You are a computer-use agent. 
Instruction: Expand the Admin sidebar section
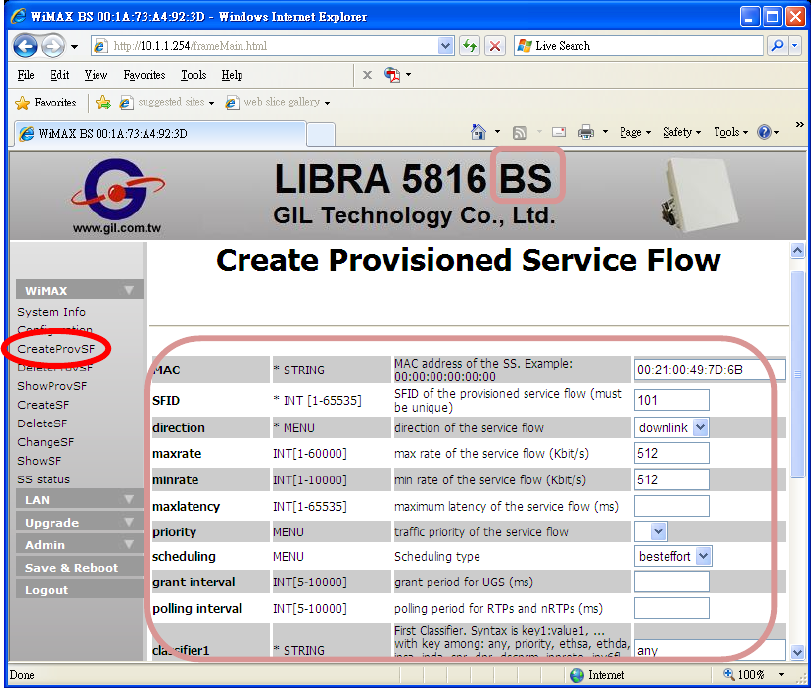tap(80, 545)
